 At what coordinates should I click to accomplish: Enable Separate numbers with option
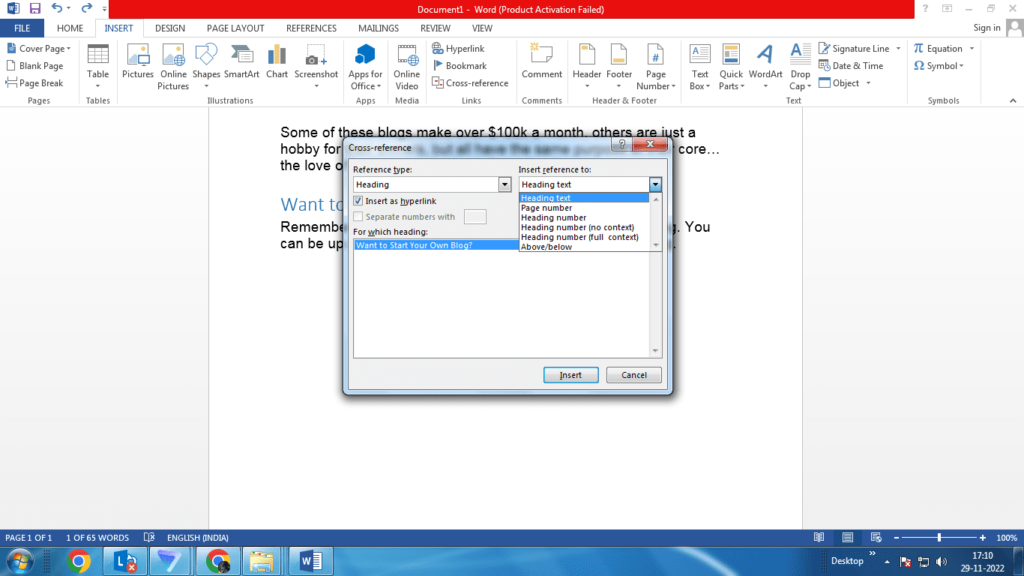pyautogui.click(x=357, y=217)
